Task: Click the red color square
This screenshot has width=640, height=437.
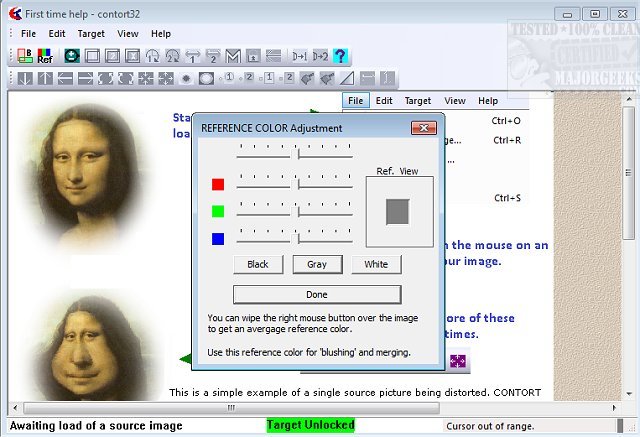Action: [218, 184]
